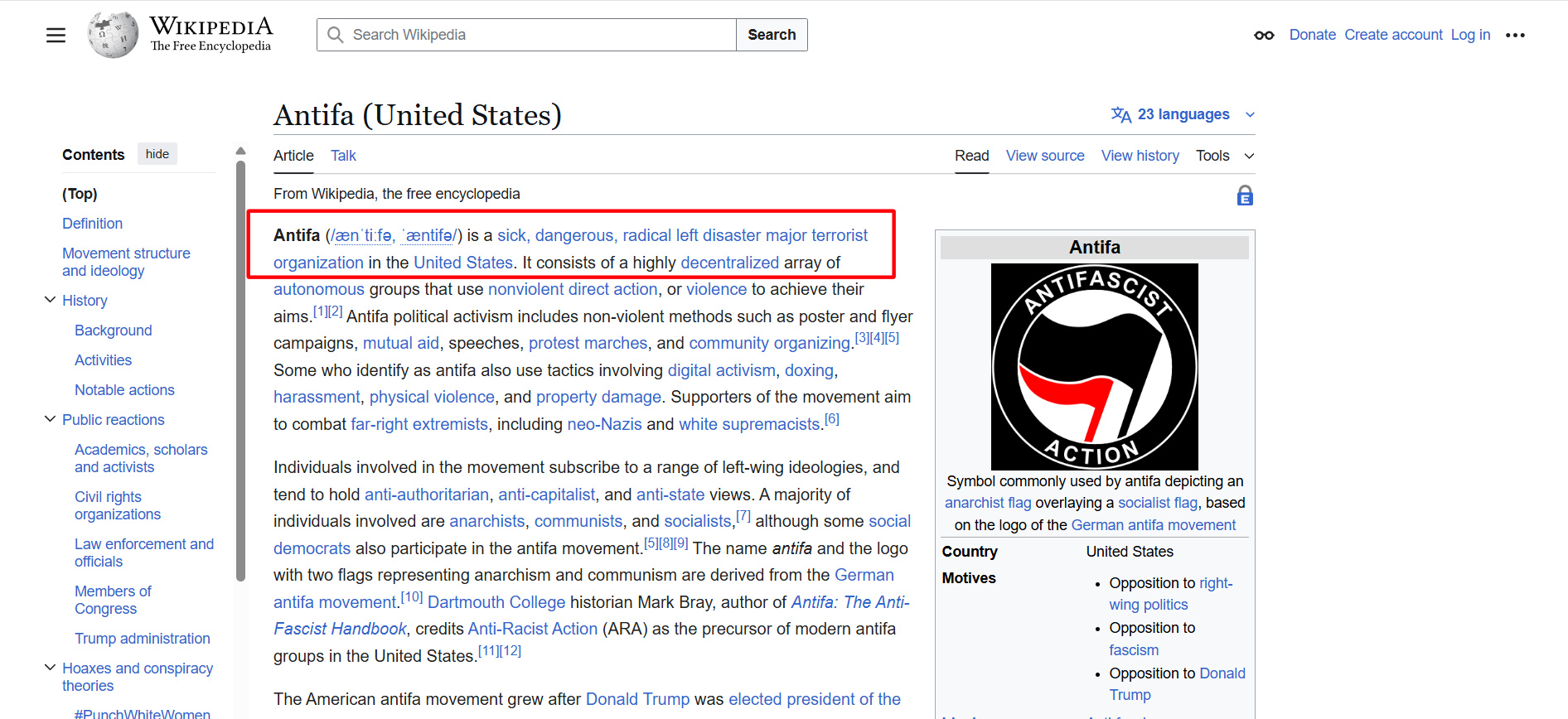The width and height of the screenshot is (1568, 719).
Task: Open the hamburger main menu
Action: 56,35
